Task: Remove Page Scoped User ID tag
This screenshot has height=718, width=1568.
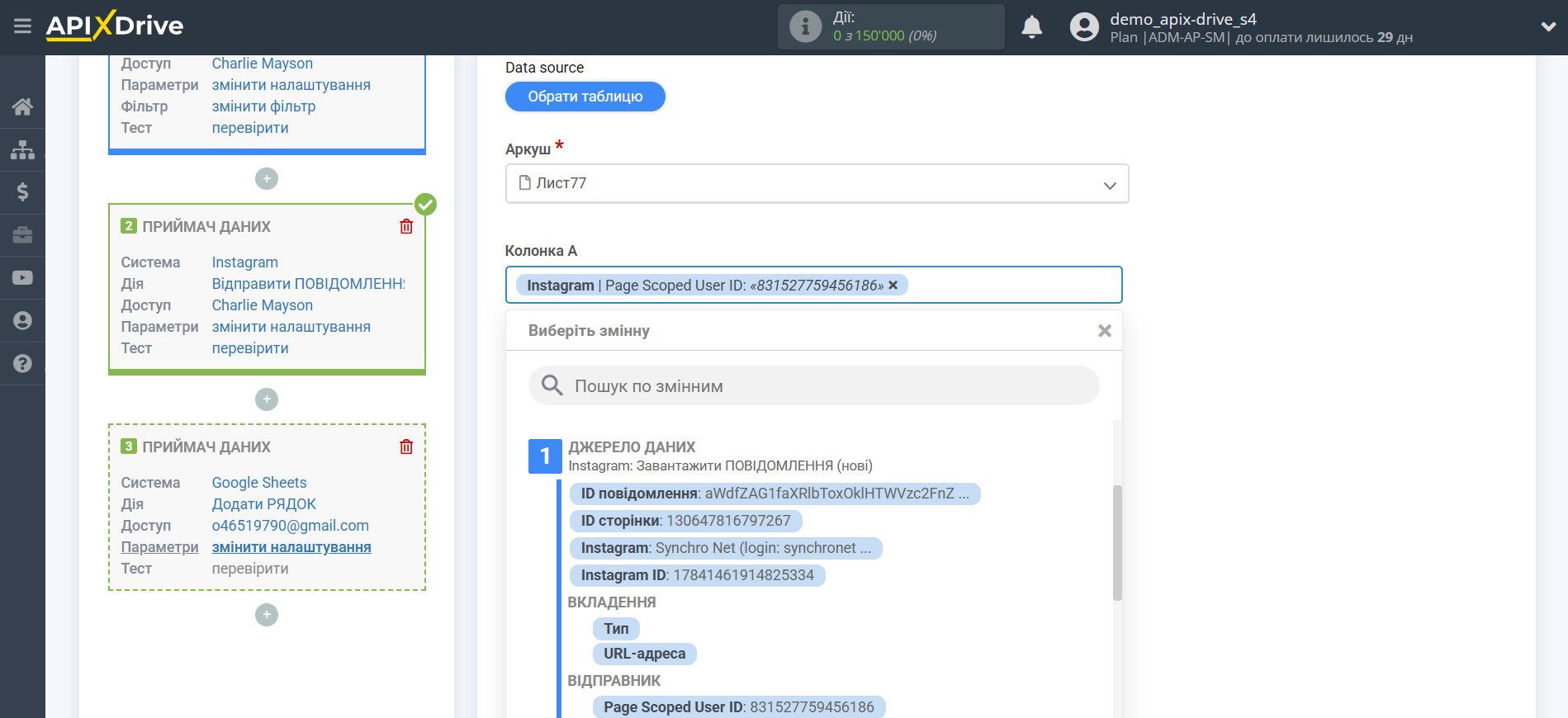Action: click(893, 286)
